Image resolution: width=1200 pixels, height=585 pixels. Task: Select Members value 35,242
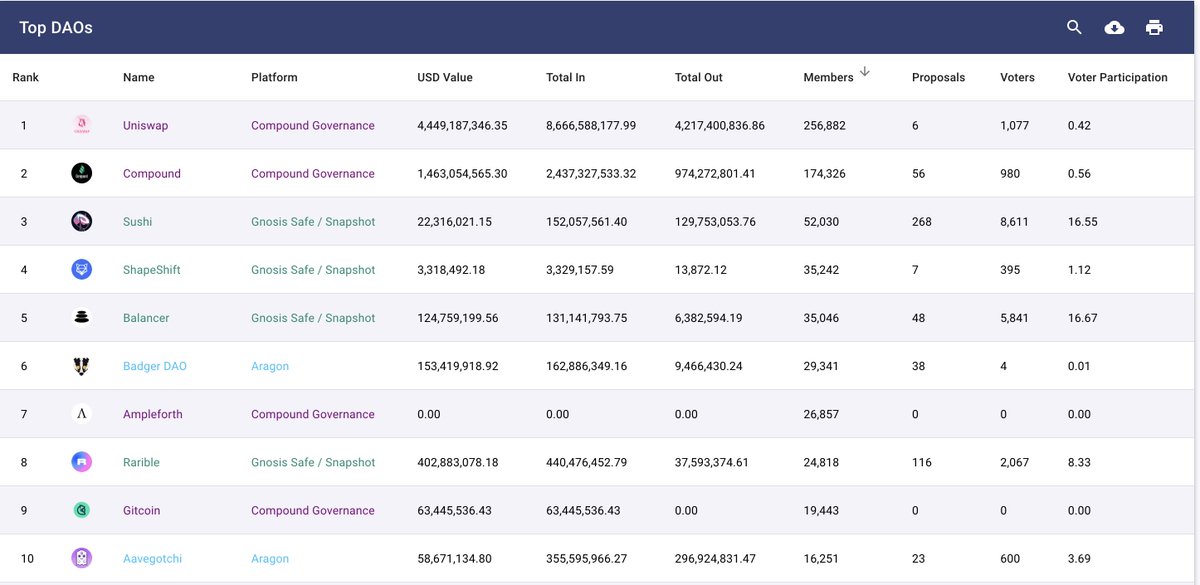click(x=821, y=270)
